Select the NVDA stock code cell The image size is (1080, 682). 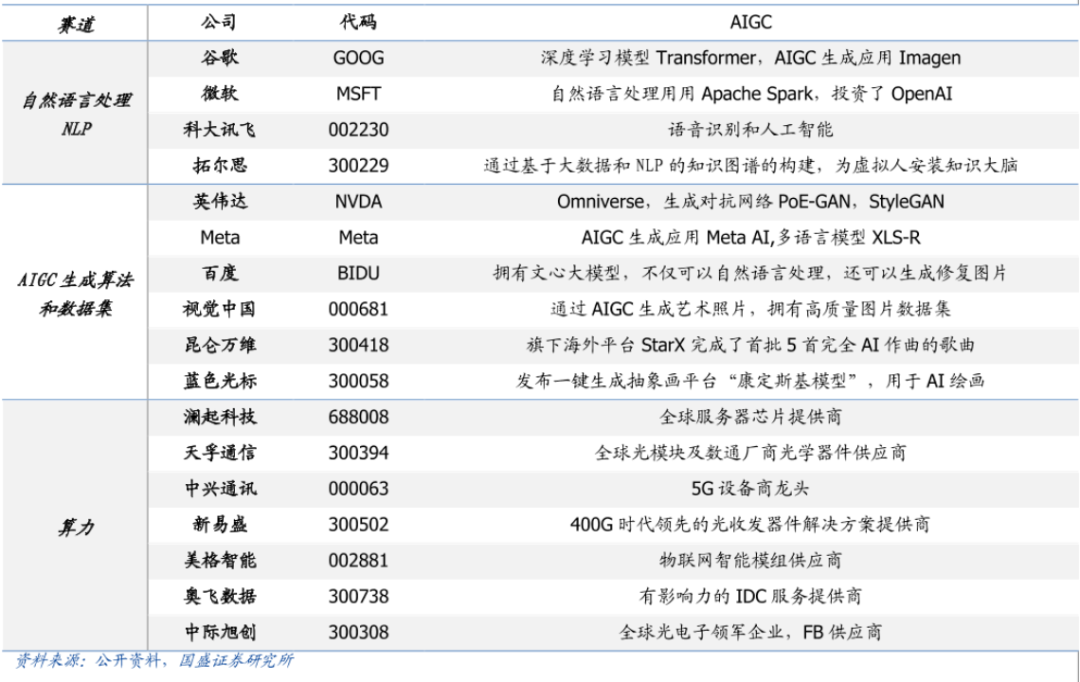tap(358, 202)
